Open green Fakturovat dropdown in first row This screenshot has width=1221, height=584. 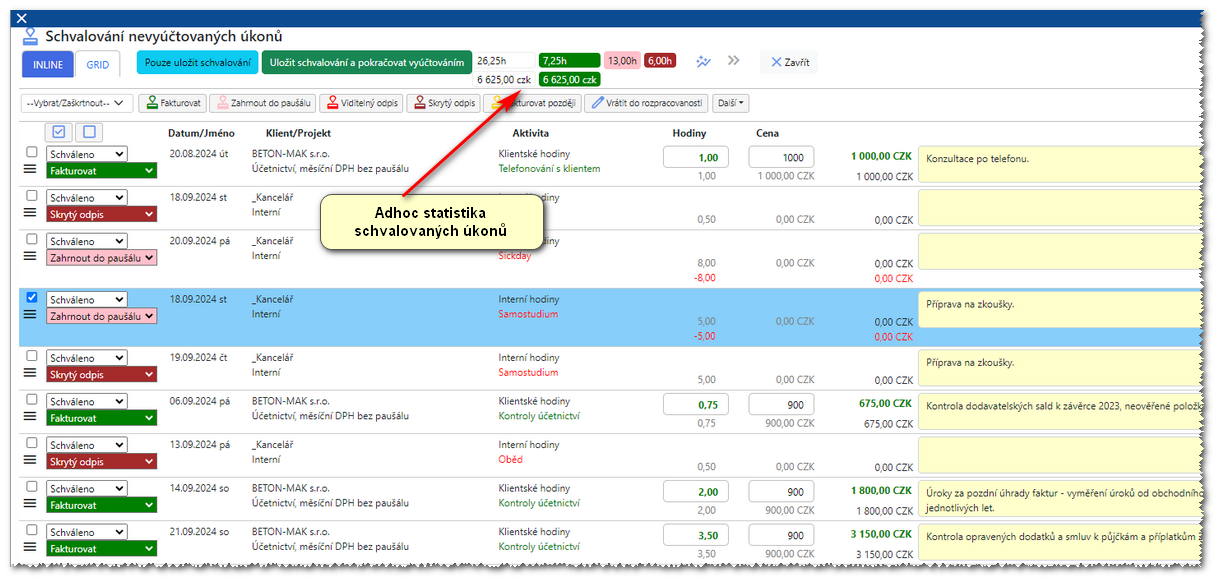(101, 171)
